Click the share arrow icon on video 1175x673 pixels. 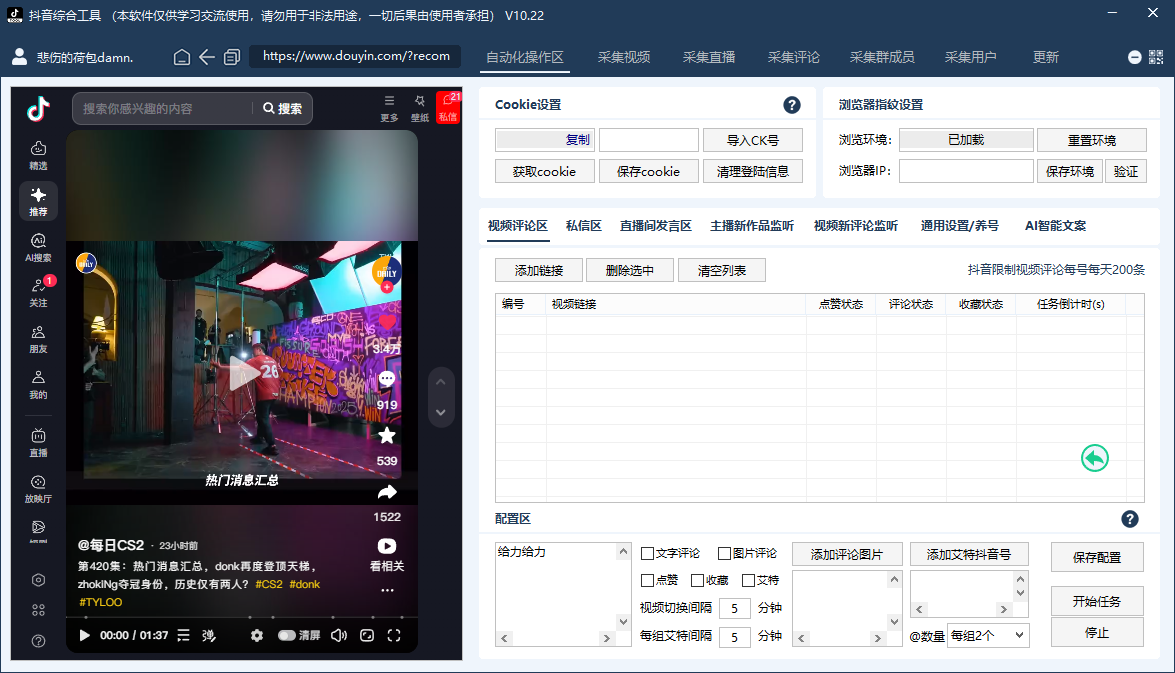pyautogui.click(x=387, y=492)
